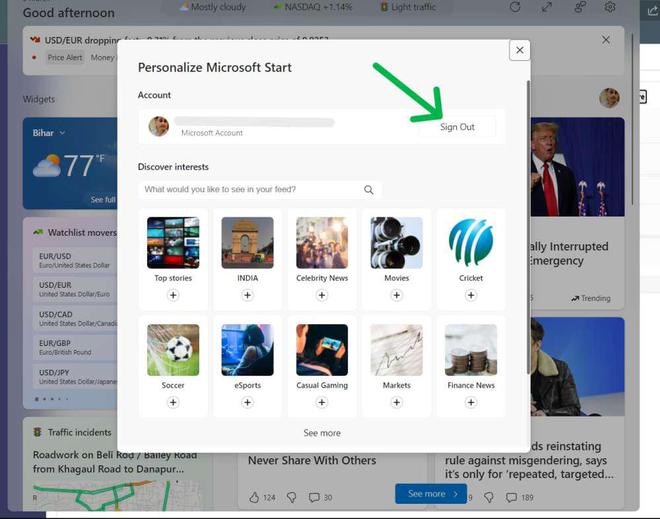The image size is (660, 519).
Task: Click the weather cloud icon
Action: pyautogui.click(x=47, y=165)
